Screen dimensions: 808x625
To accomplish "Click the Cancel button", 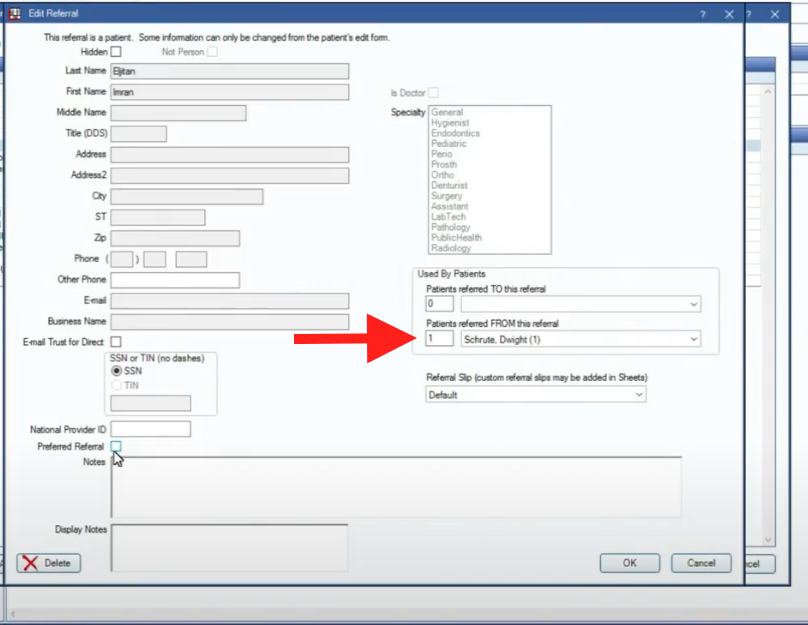I will 700,563.
